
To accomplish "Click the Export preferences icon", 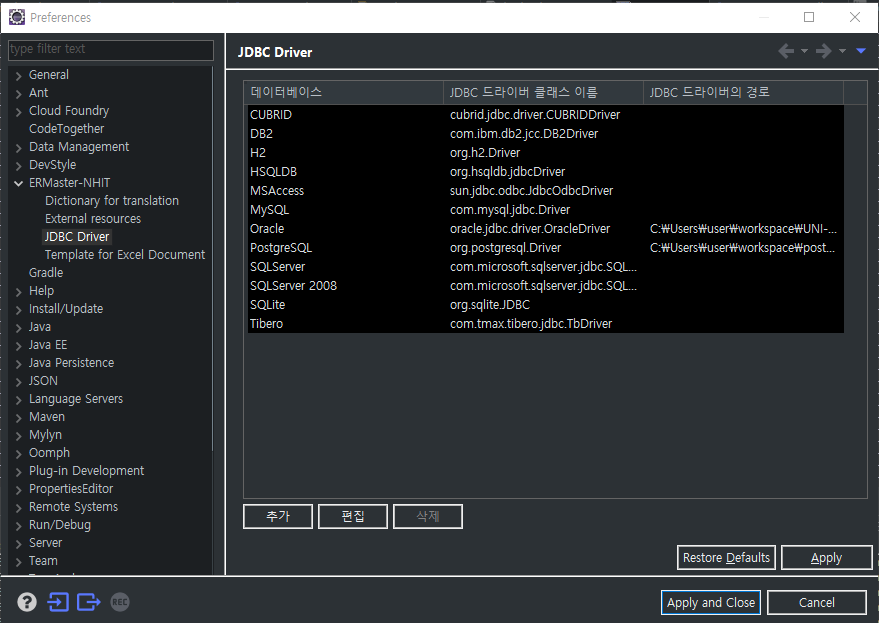I will (89, 602).
